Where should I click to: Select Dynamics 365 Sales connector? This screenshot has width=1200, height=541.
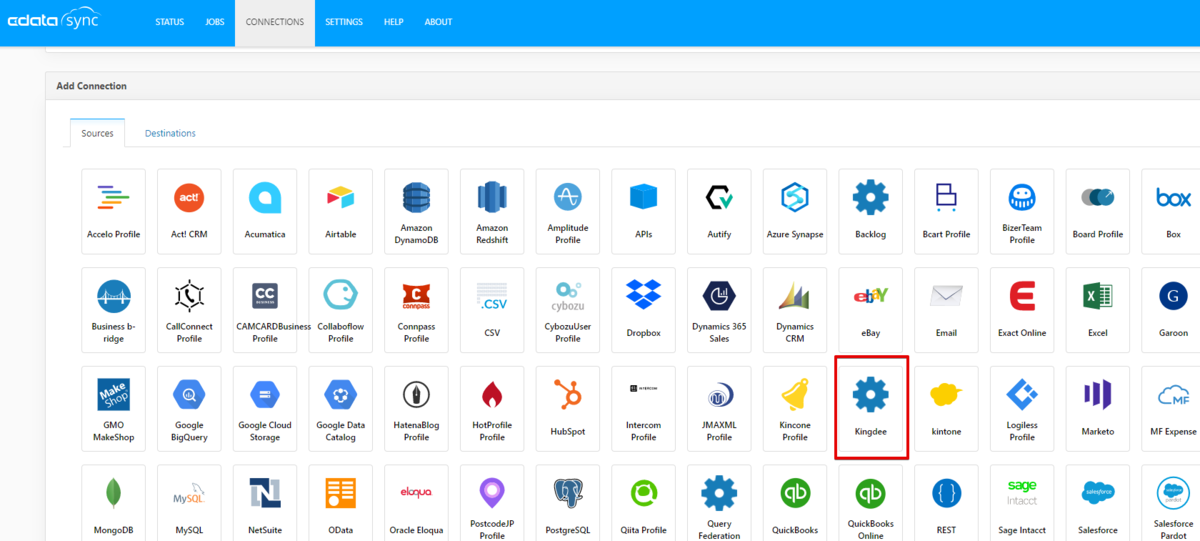719,310
